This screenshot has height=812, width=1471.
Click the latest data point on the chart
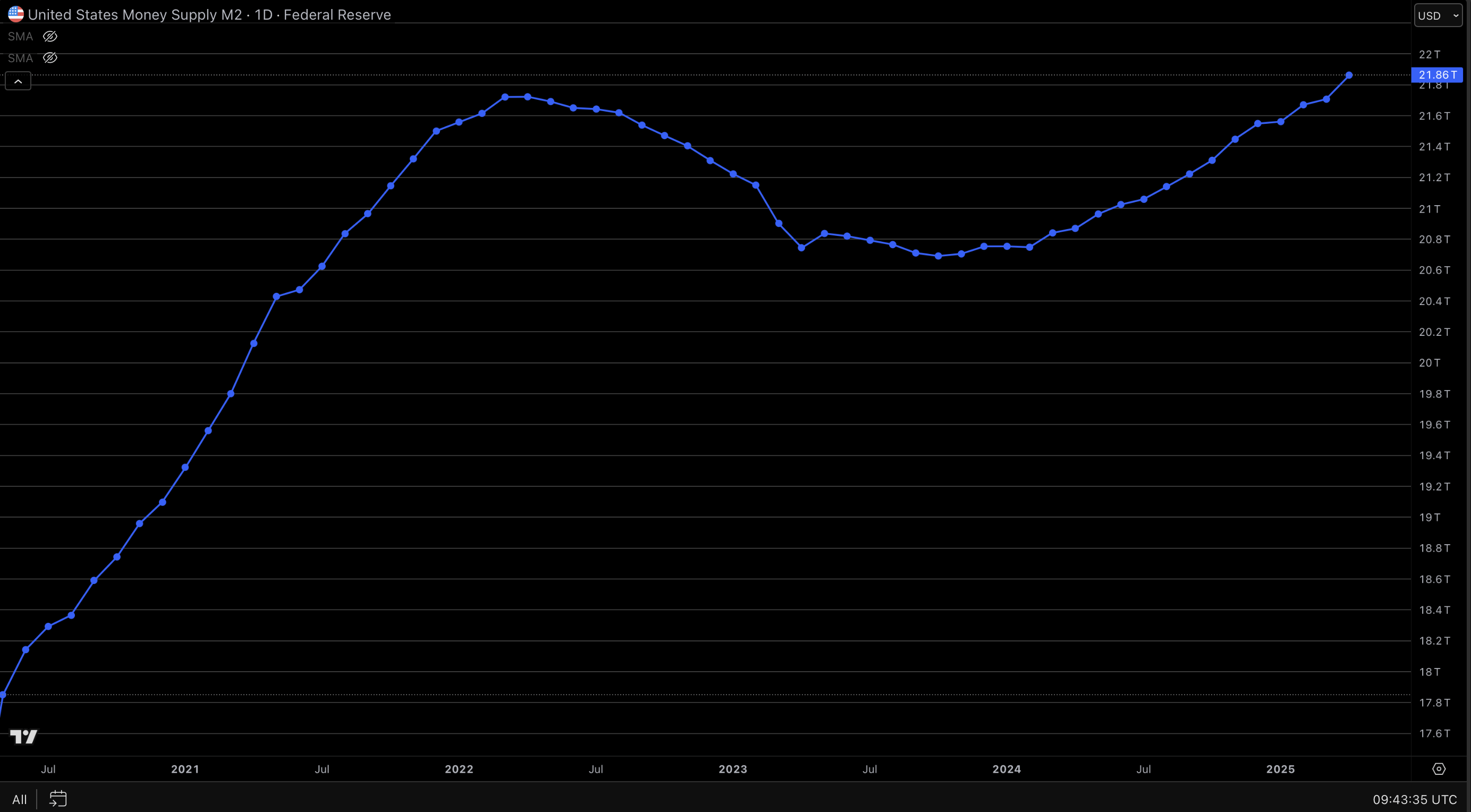click(x=1349, y=75)
